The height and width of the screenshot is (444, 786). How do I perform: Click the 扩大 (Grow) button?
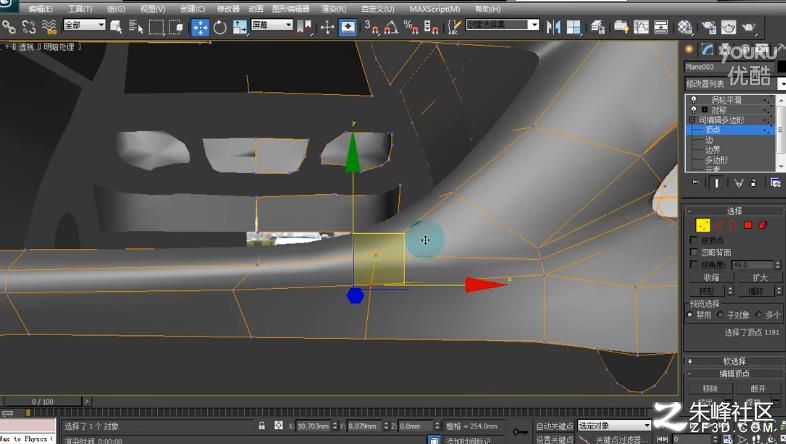coord(759,277)
